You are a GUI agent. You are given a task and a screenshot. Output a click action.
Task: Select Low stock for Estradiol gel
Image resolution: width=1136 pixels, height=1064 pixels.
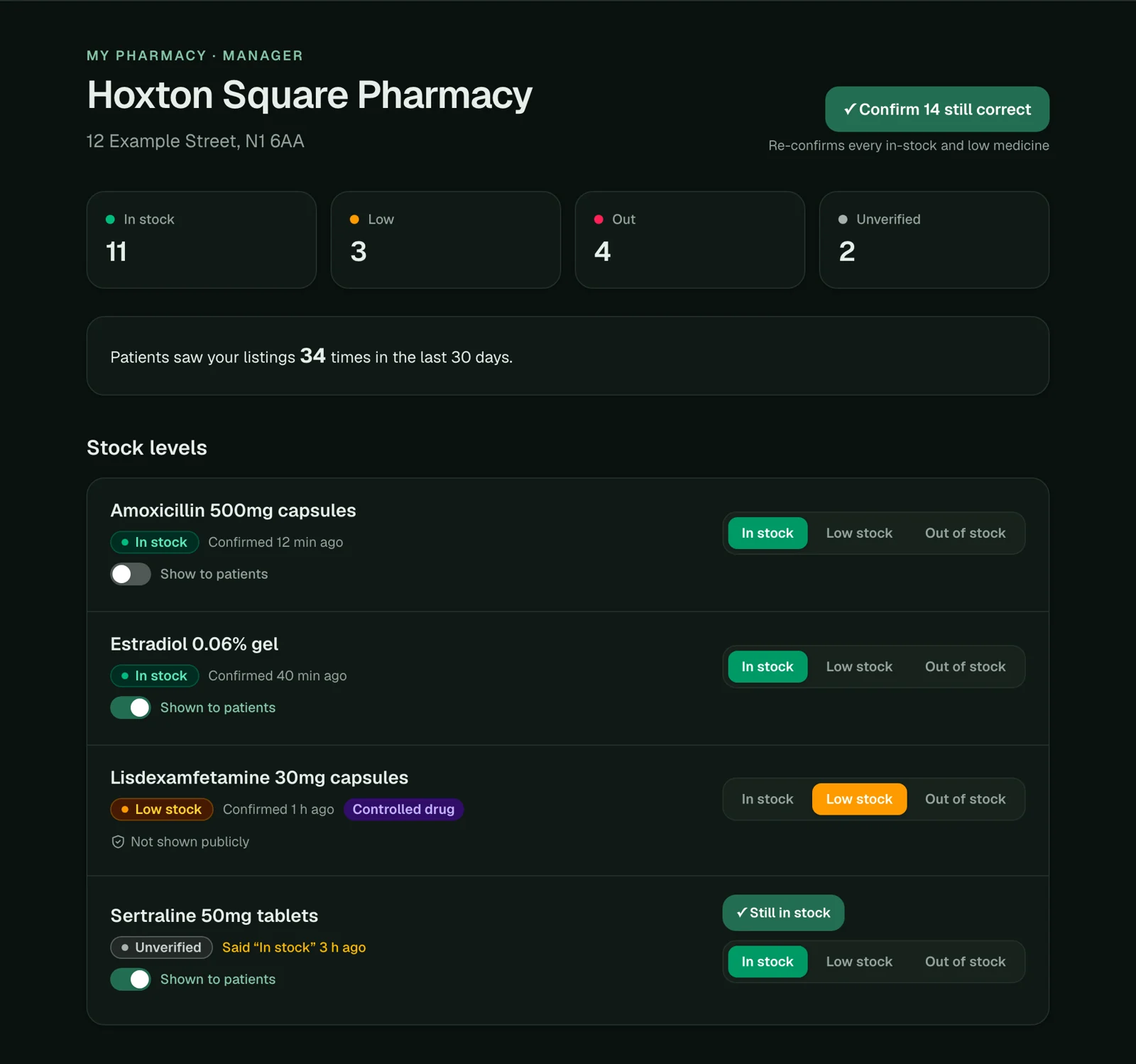click(x=859, y=667)
